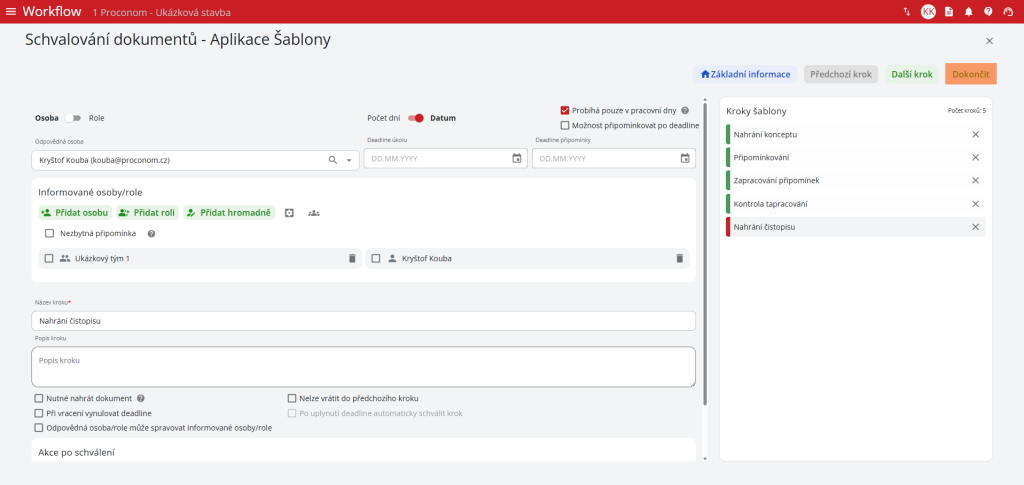Click into the Popis kroku text area
The width and height of the screenshot is (1024, 485).
[363, 366]
